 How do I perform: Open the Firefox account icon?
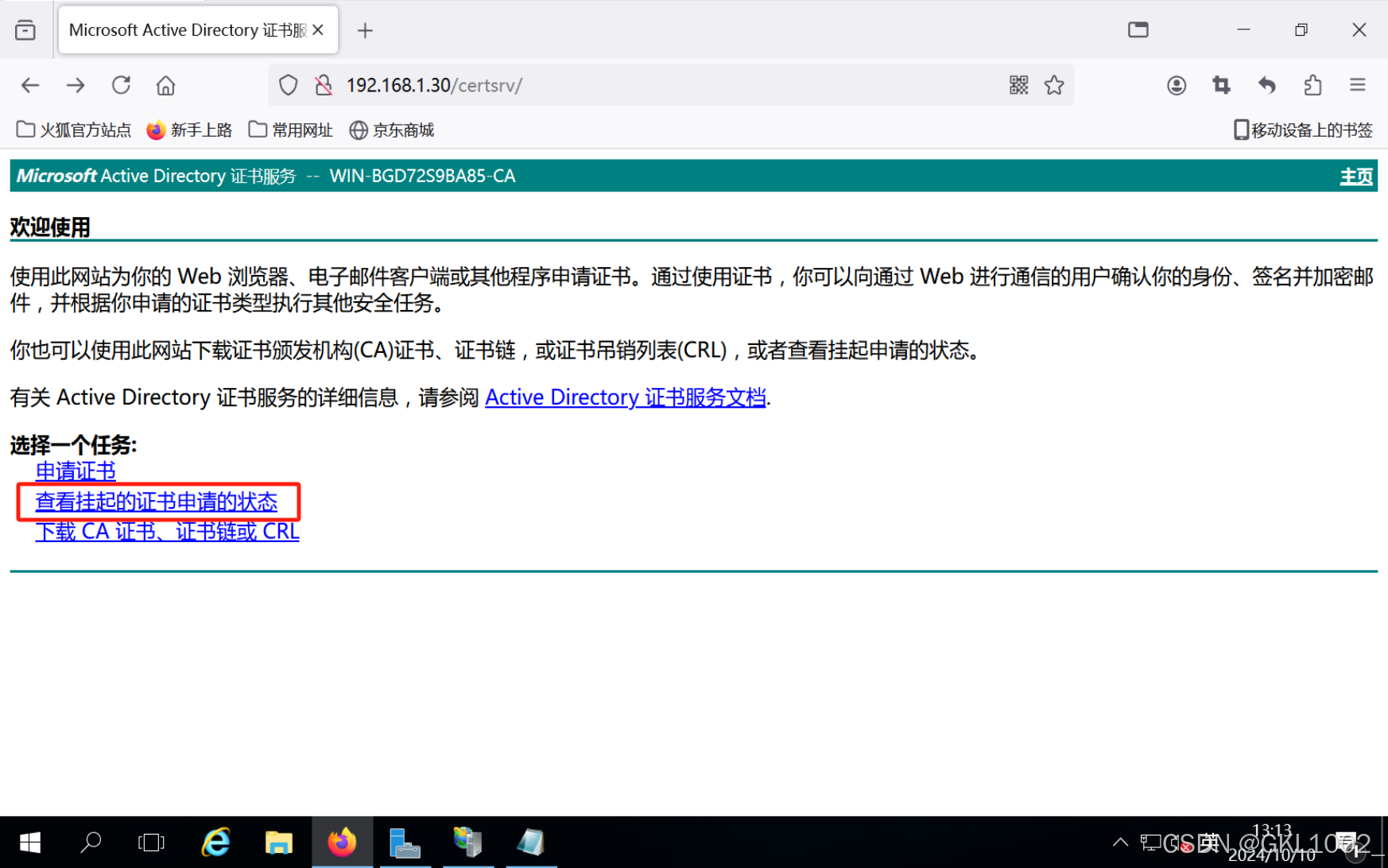click(x=1177, y=85)
